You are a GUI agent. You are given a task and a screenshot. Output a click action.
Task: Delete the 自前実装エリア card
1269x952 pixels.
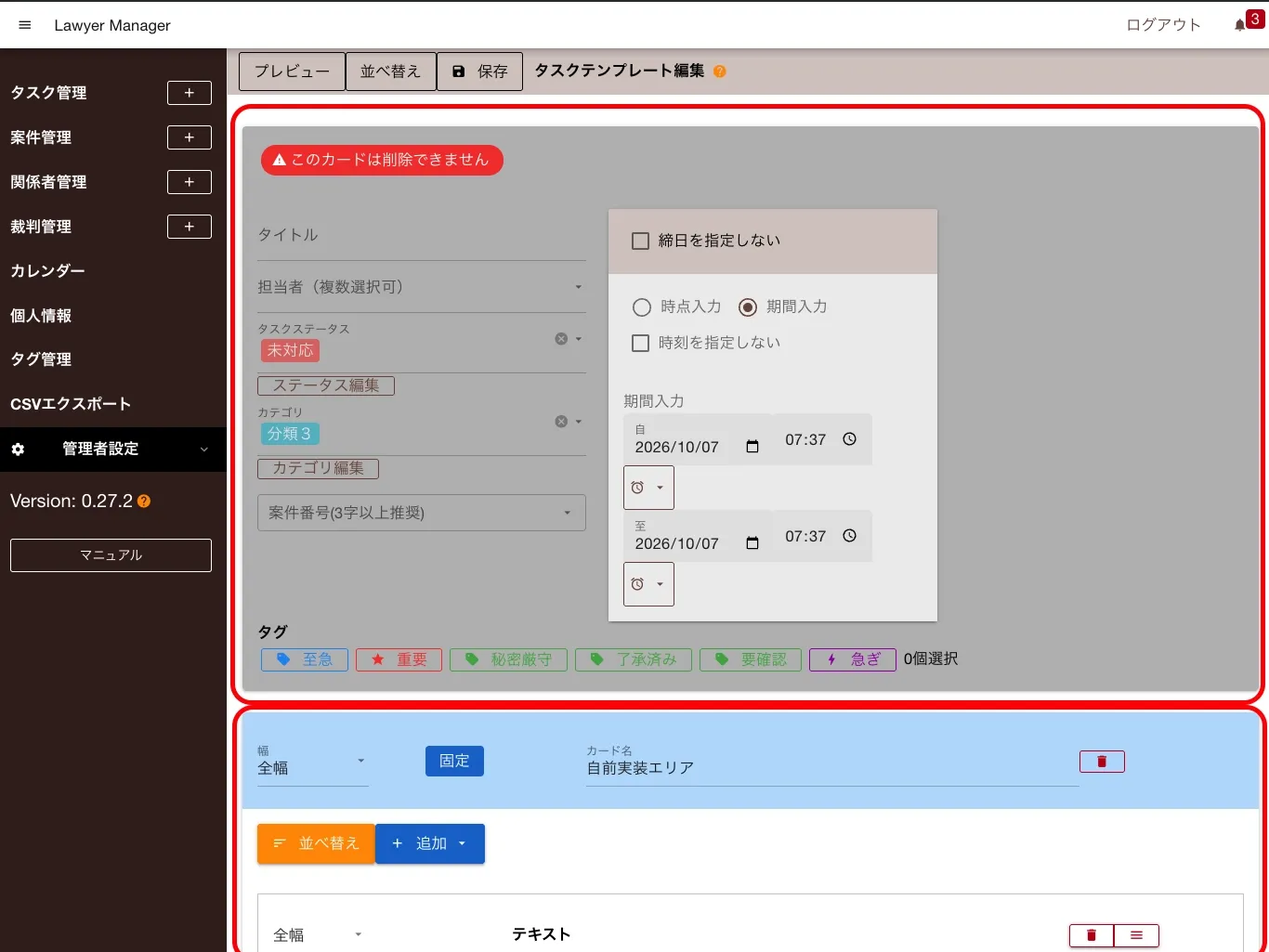pos(1102,762)
